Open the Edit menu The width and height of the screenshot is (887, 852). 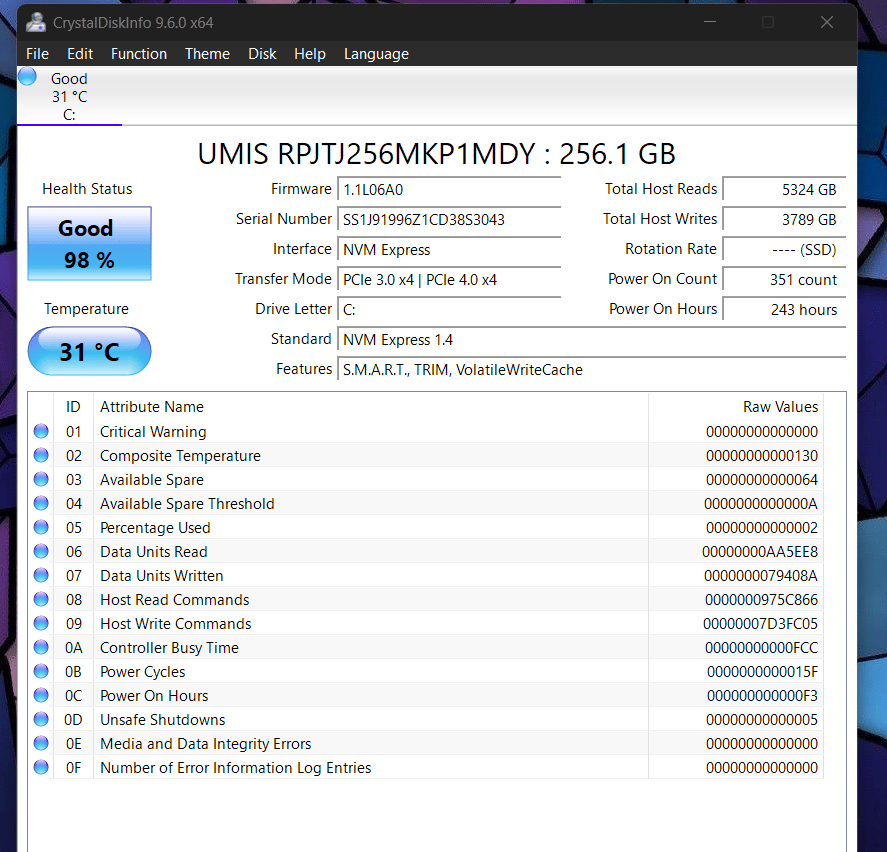[x=80, y=54]
